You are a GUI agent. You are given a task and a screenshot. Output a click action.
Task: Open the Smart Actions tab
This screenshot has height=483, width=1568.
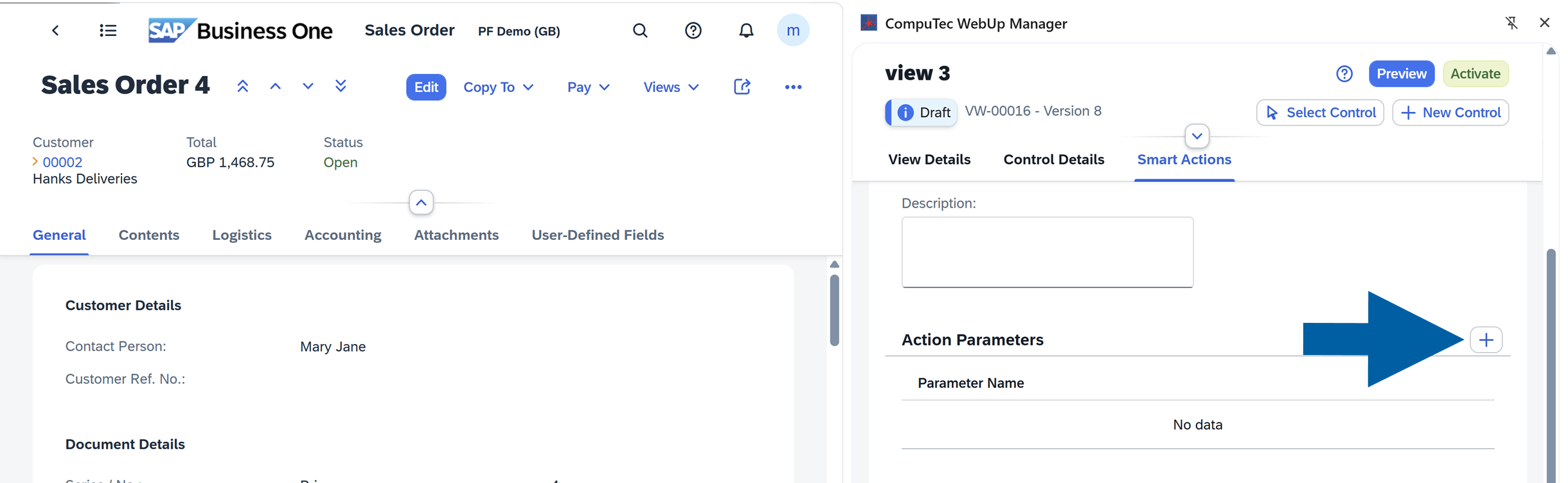(x=1184, y=159)
